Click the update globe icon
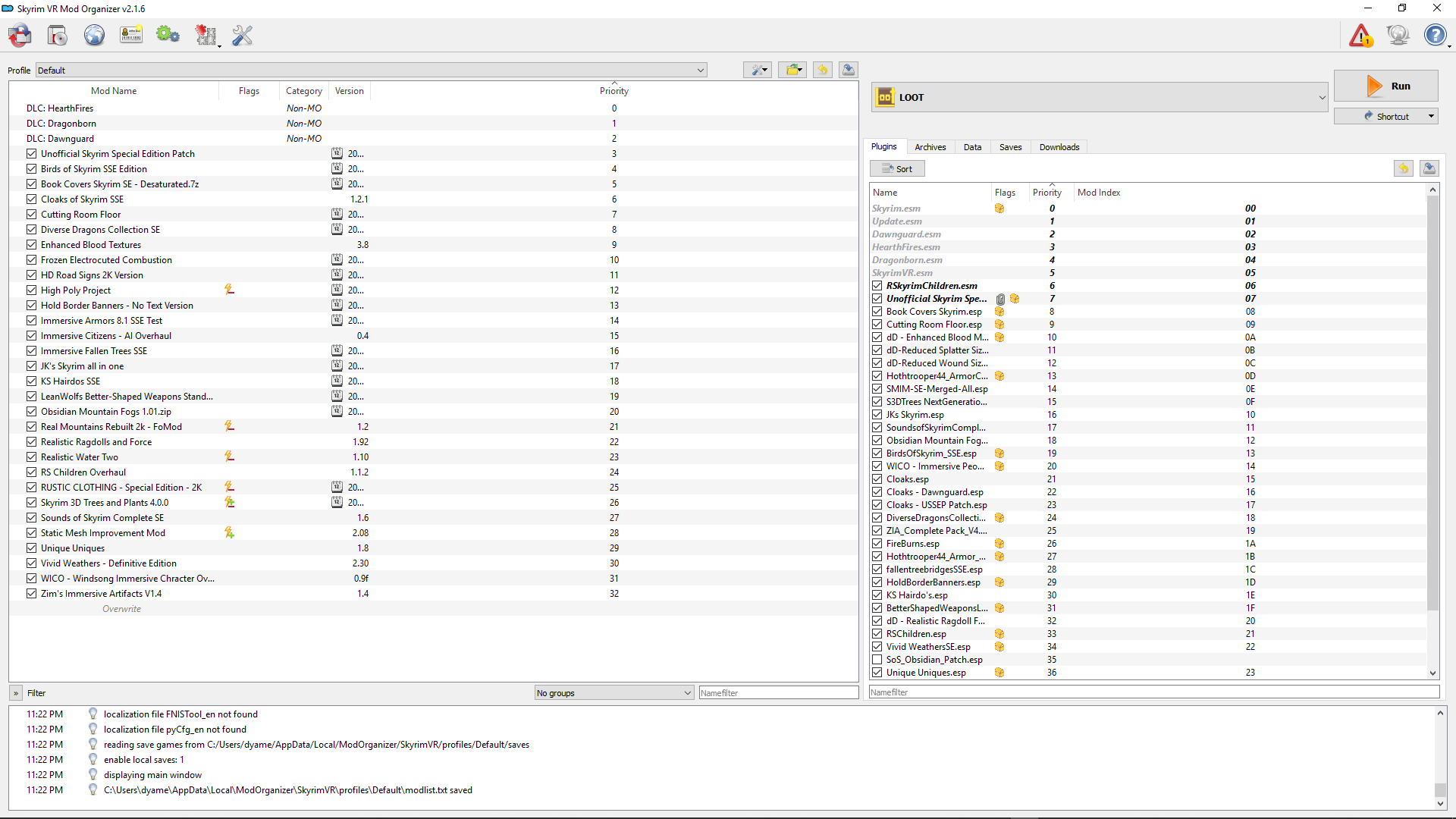Viewport: 1456px width, 819px height. 1398,35
